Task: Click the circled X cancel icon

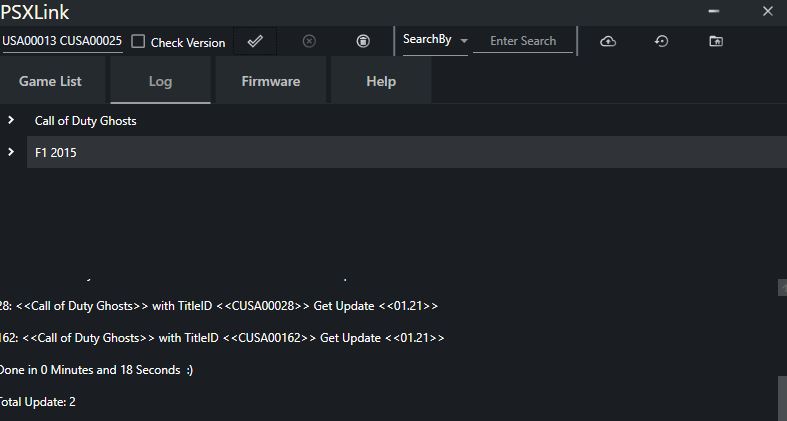Action: pyautogui.click(x=309, y=41)
